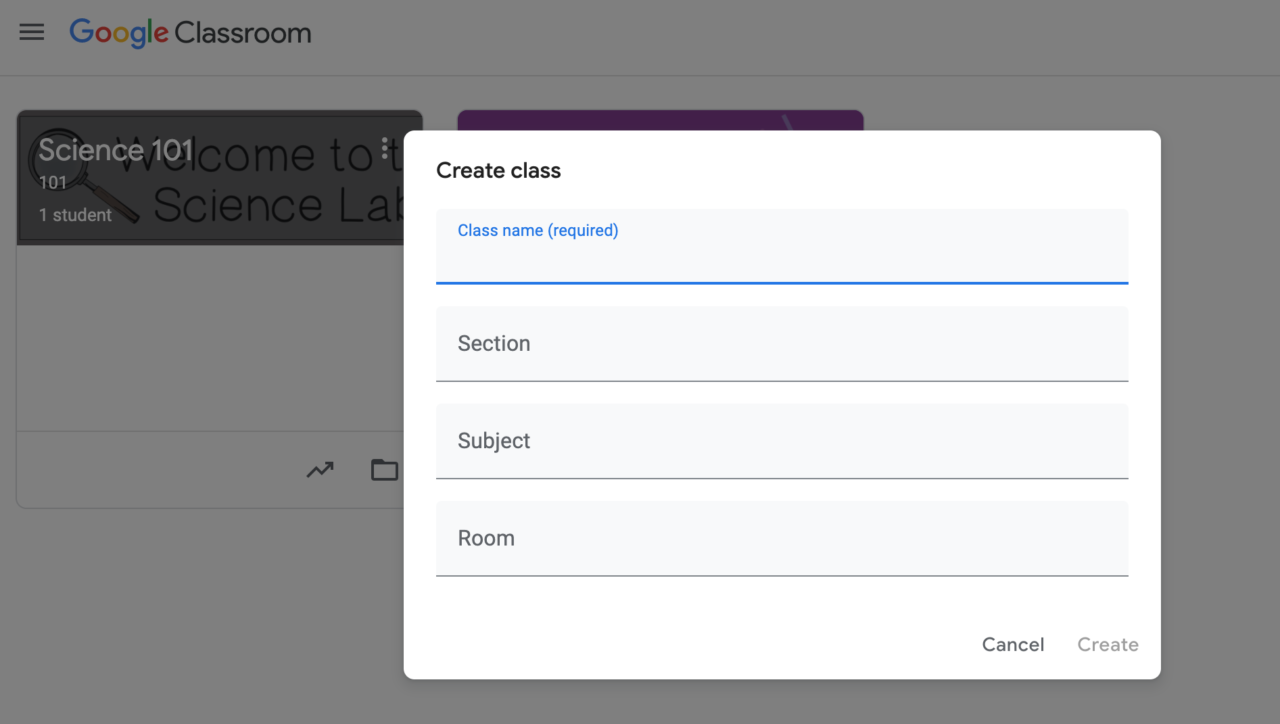
Task: Click the Create class dialog heading
Action: click(x=498, y=170)
